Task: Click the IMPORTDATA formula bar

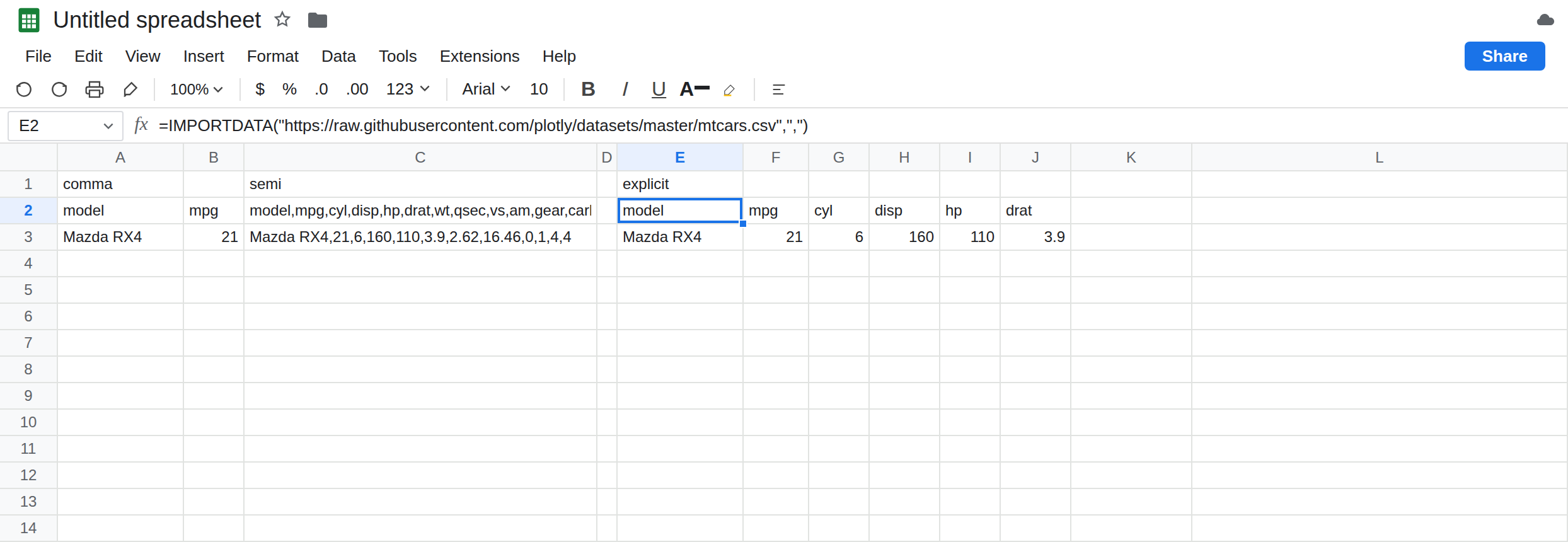Action: pos(857,125)
